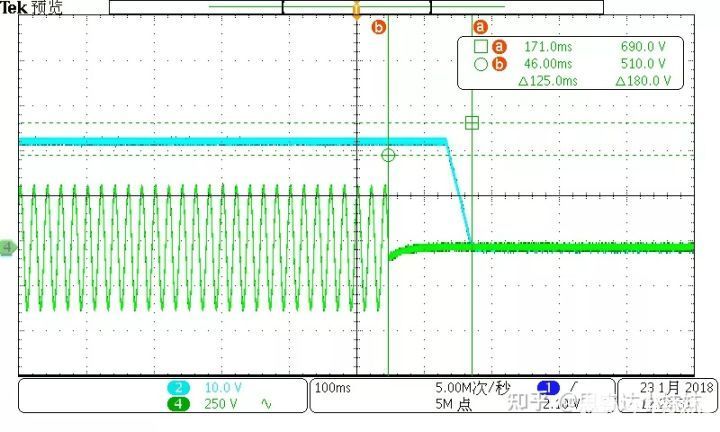This screenshot has height=432, width=720.
Task: Click the 46.00ms cursor b time value
Action: [548, 64]
